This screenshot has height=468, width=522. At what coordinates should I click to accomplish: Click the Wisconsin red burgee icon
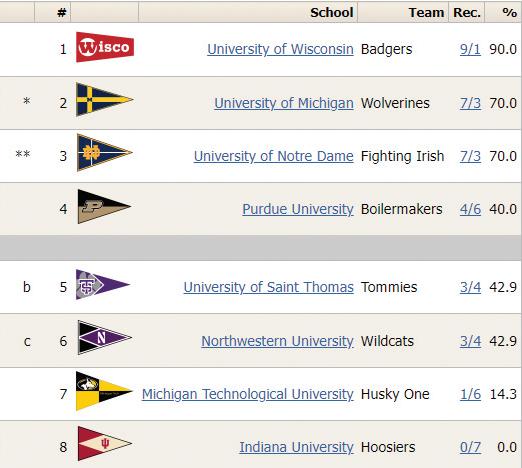(x=105, y=47)
